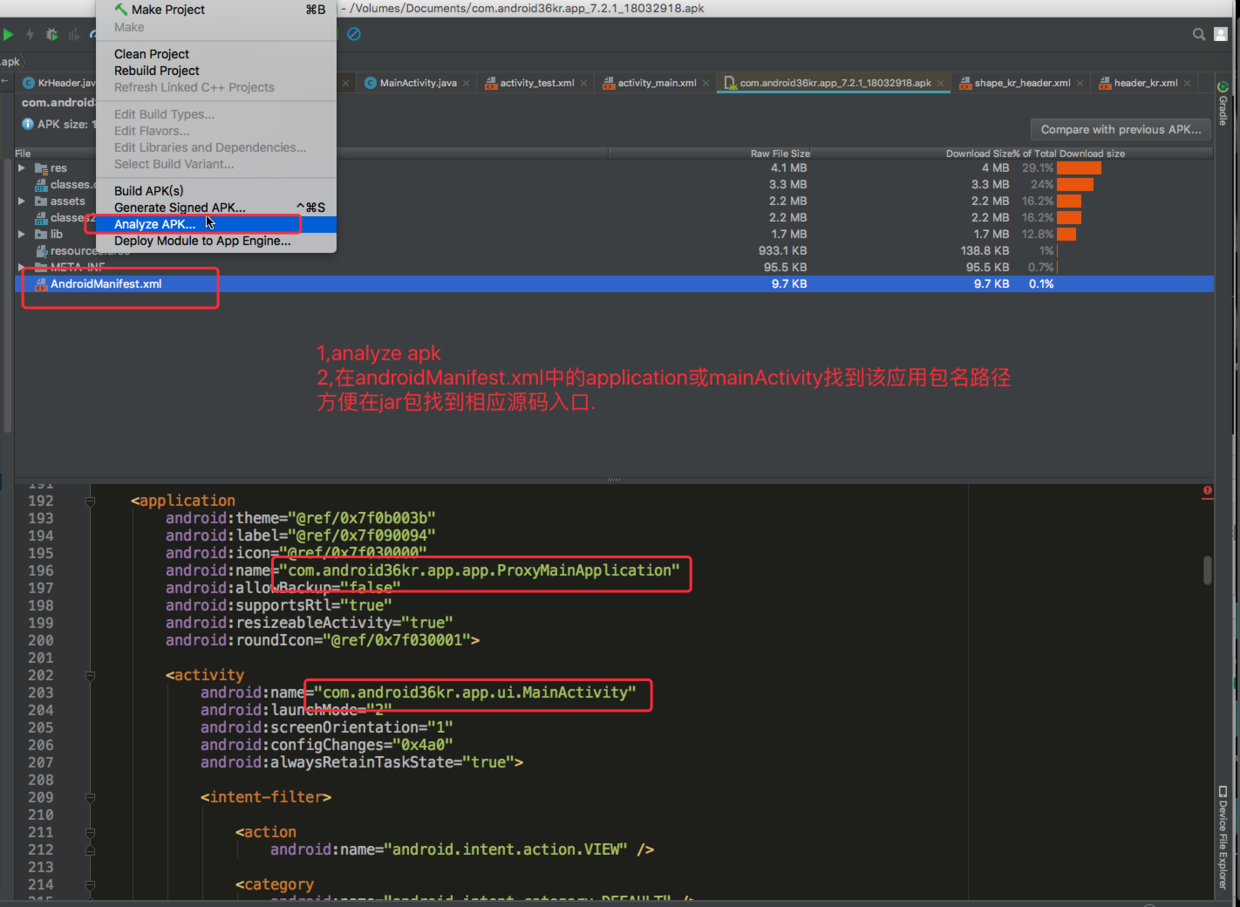Viewport: 1240px width, 907px height.
Task: Close the com.android36kr.app apk tab
Action: click(941, 83)
